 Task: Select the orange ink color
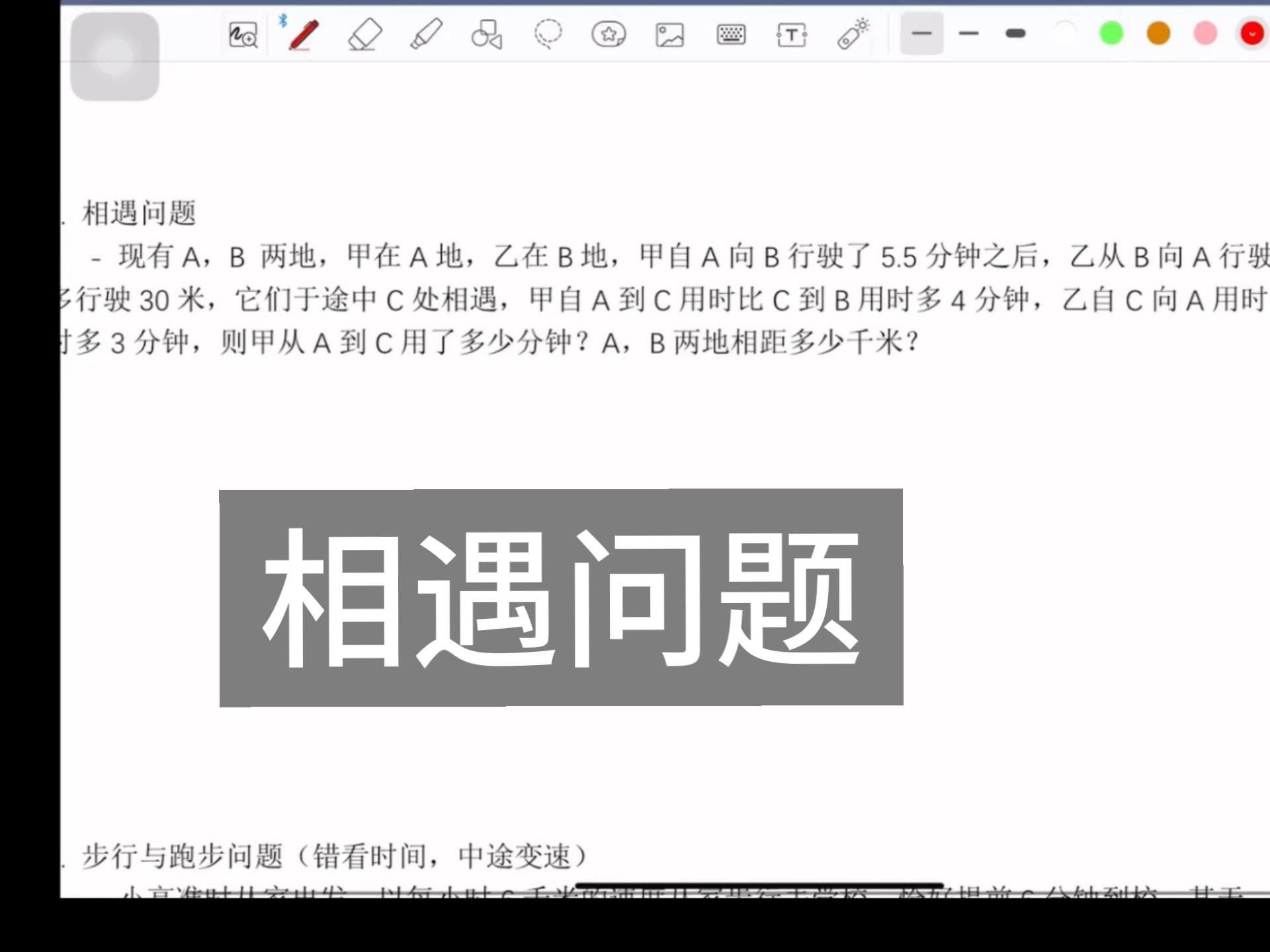[1158, 34]
